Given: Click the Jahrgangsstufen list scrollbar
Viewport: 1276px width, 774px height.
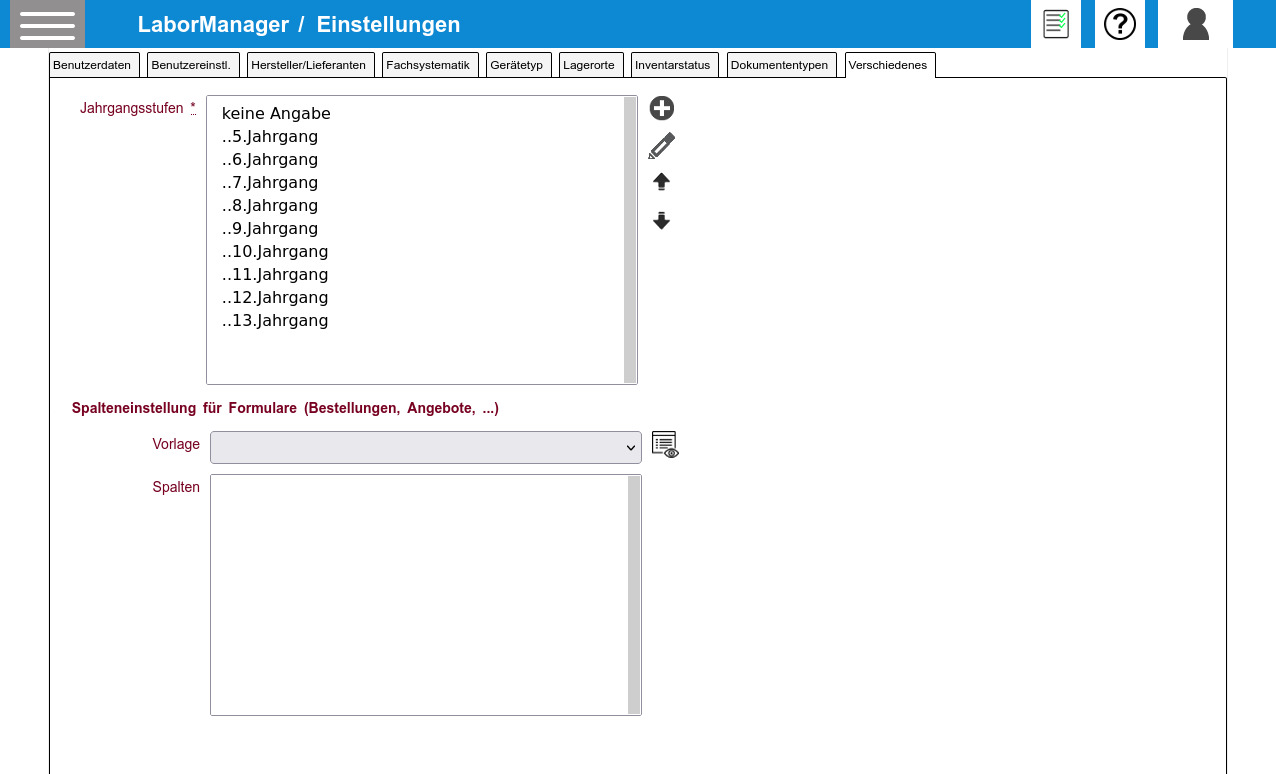Looking at the screenshot, I should click(630, 240).
